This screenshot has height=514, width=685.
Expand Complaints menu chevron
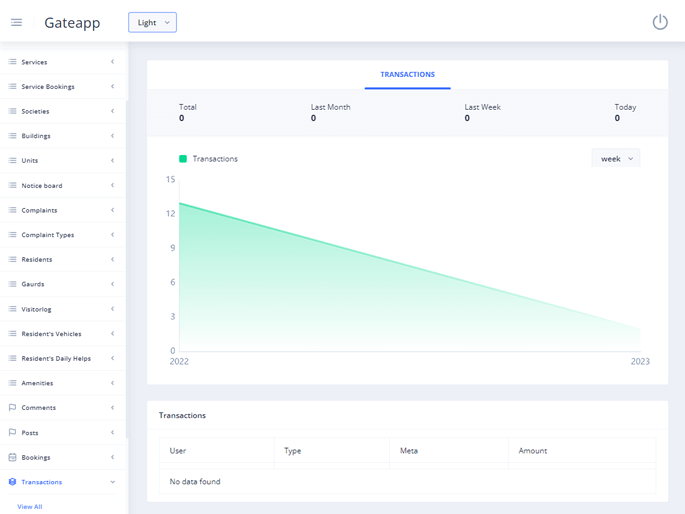point(112,210)
